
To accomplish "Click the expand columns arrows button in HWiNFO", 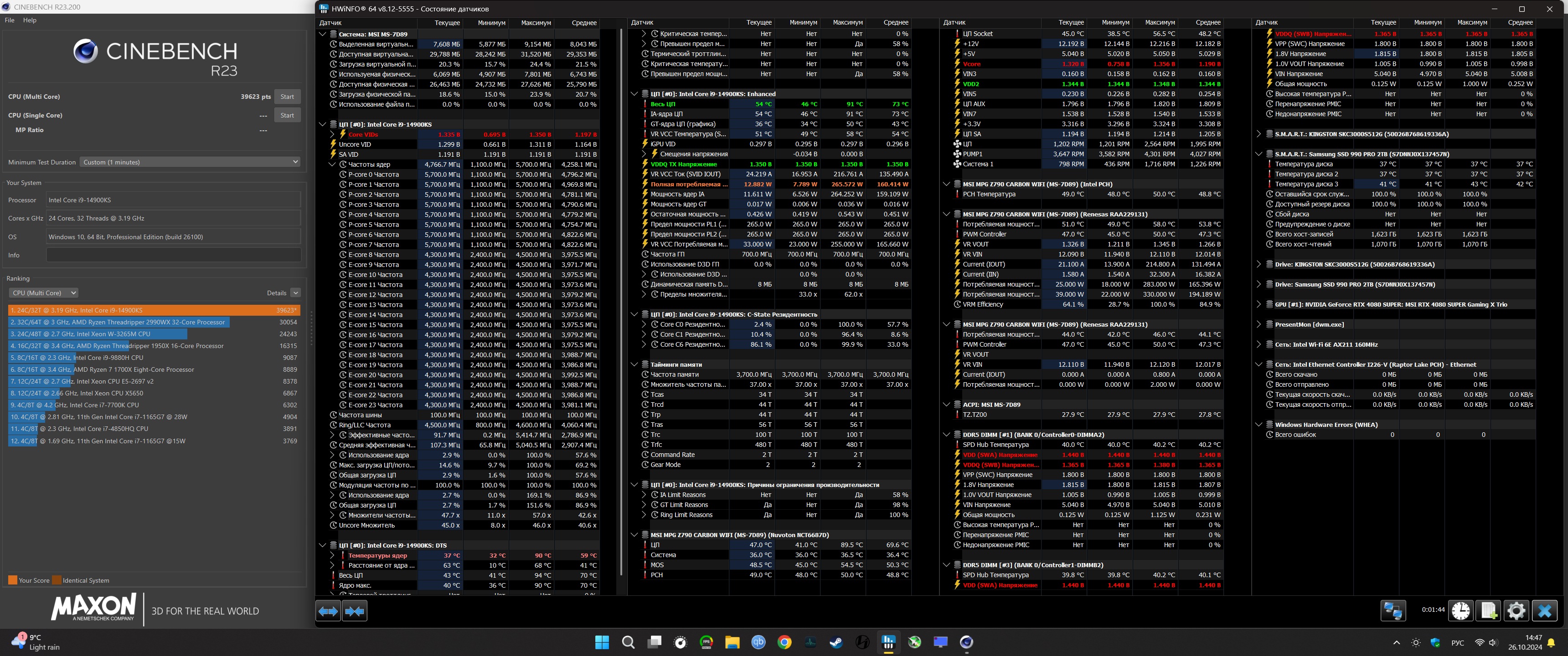I will [328, 610].
